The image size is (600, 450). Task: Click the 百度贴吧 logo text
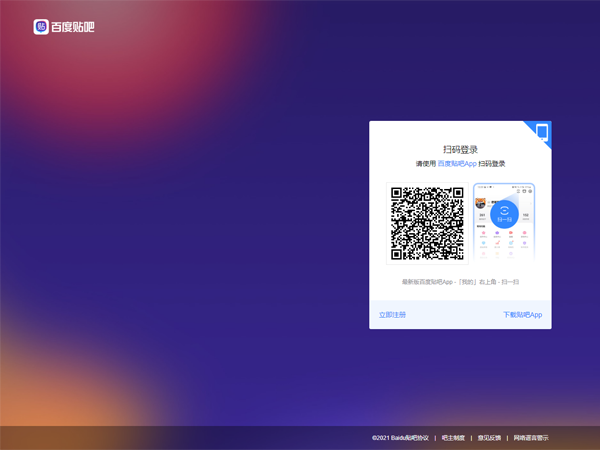click(73, 27)
